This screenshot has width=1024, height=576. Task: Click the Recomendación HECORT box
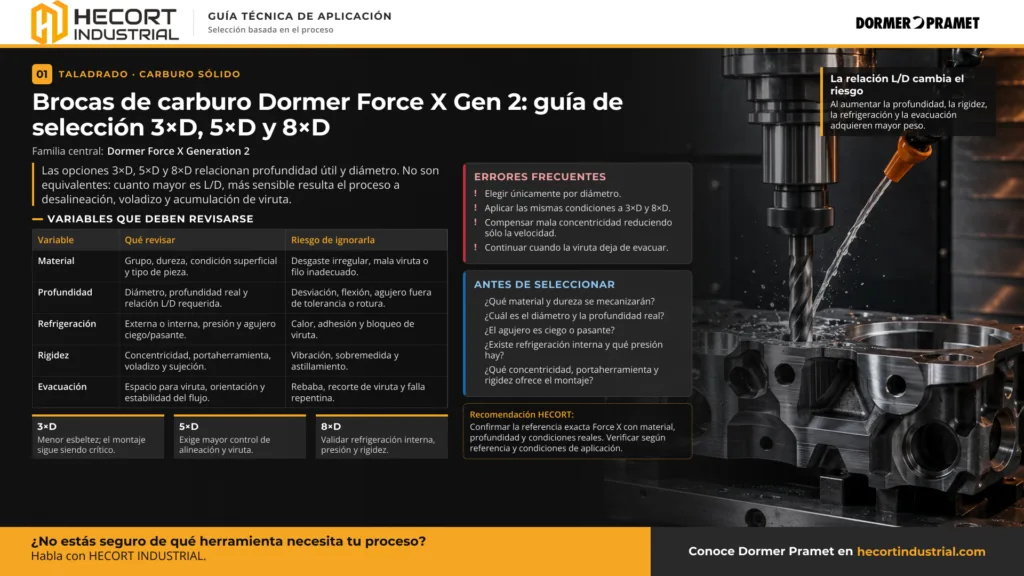pyautogui.click(x=577, y=431)
